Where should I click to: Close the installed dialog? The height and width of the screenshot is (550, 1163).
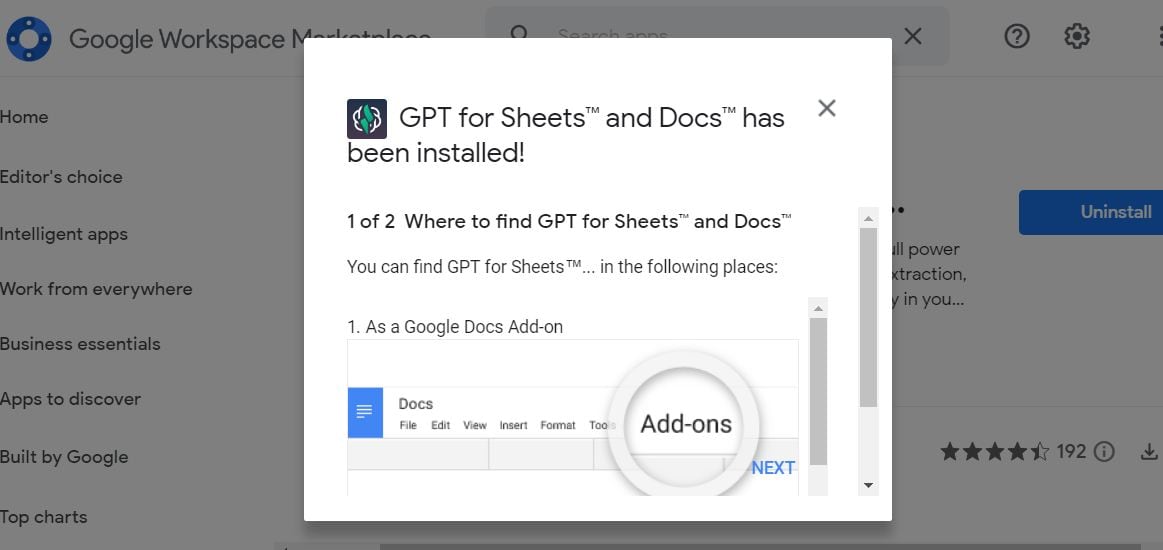coord(826,108)
